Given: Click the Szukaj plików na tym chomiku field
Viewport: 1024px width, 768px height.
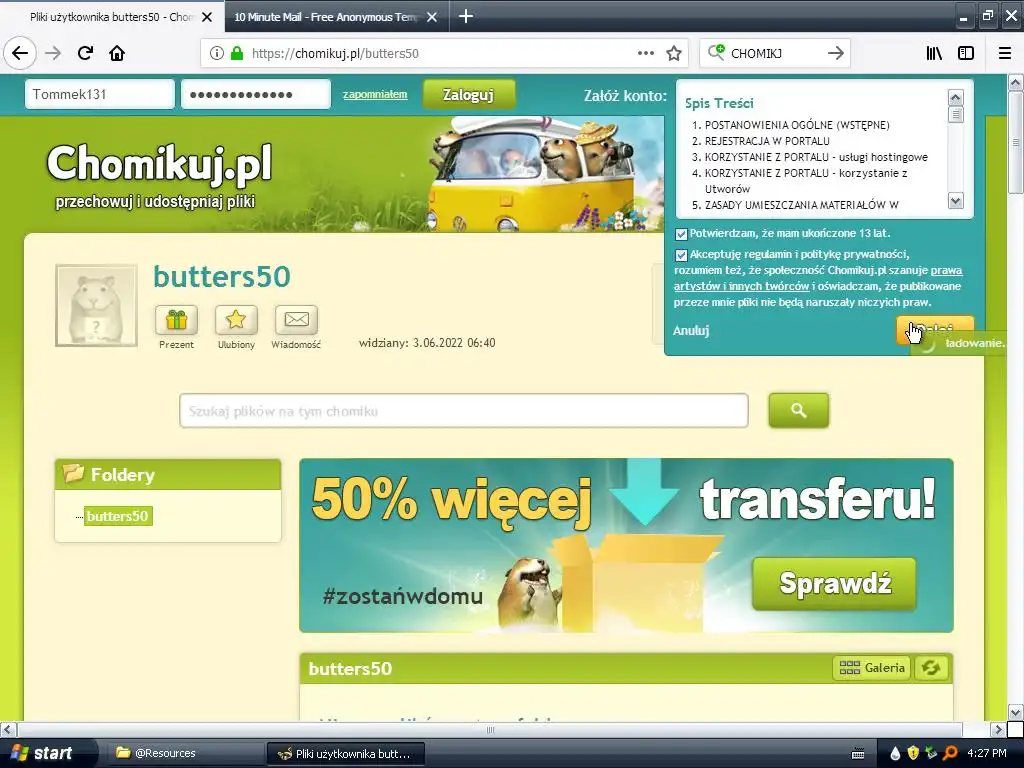Looking at the screenshot, I should coord(464,411).
